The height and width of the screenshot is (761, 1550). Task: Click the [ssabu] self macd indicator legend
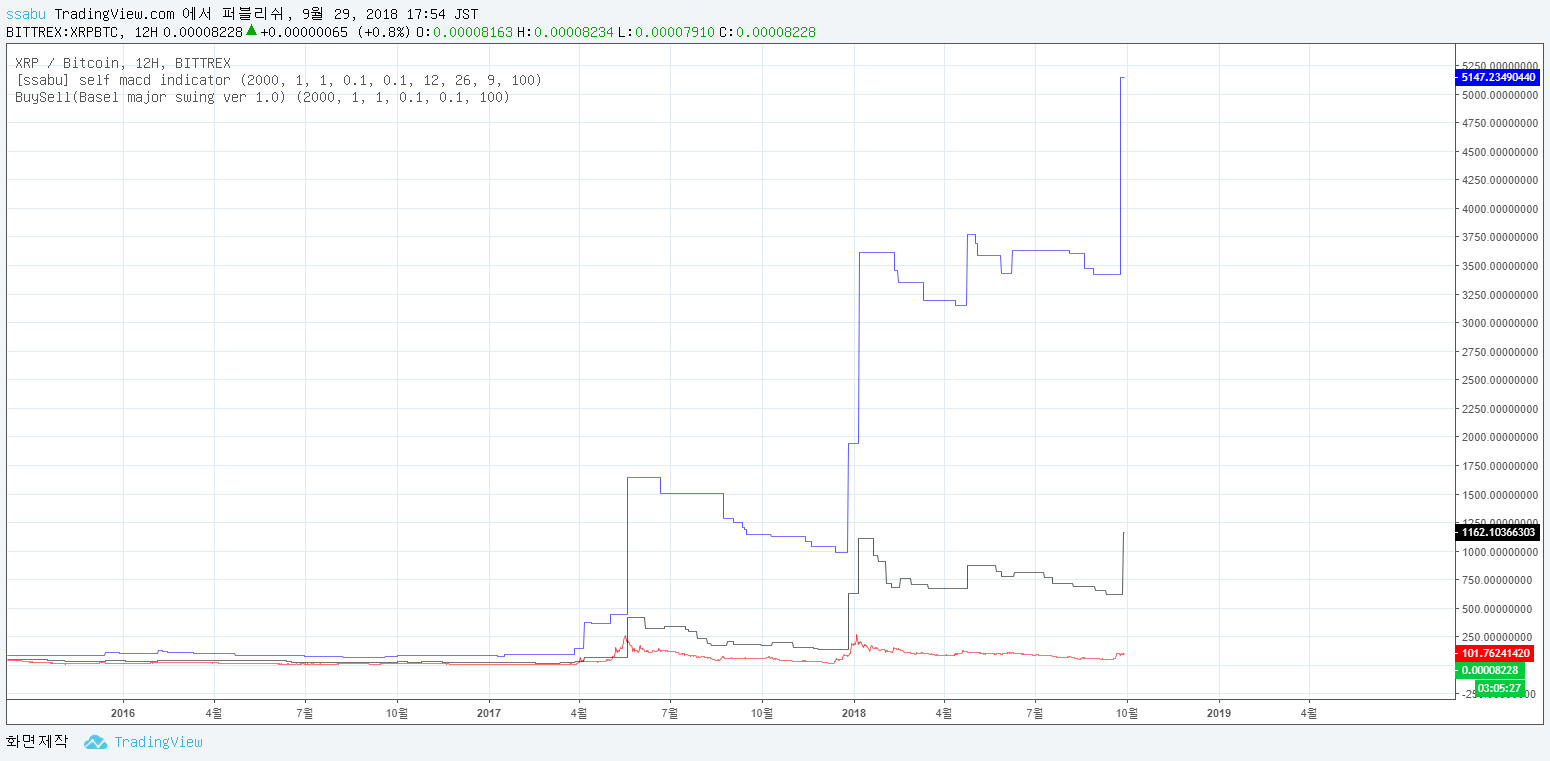coord(278,80)
